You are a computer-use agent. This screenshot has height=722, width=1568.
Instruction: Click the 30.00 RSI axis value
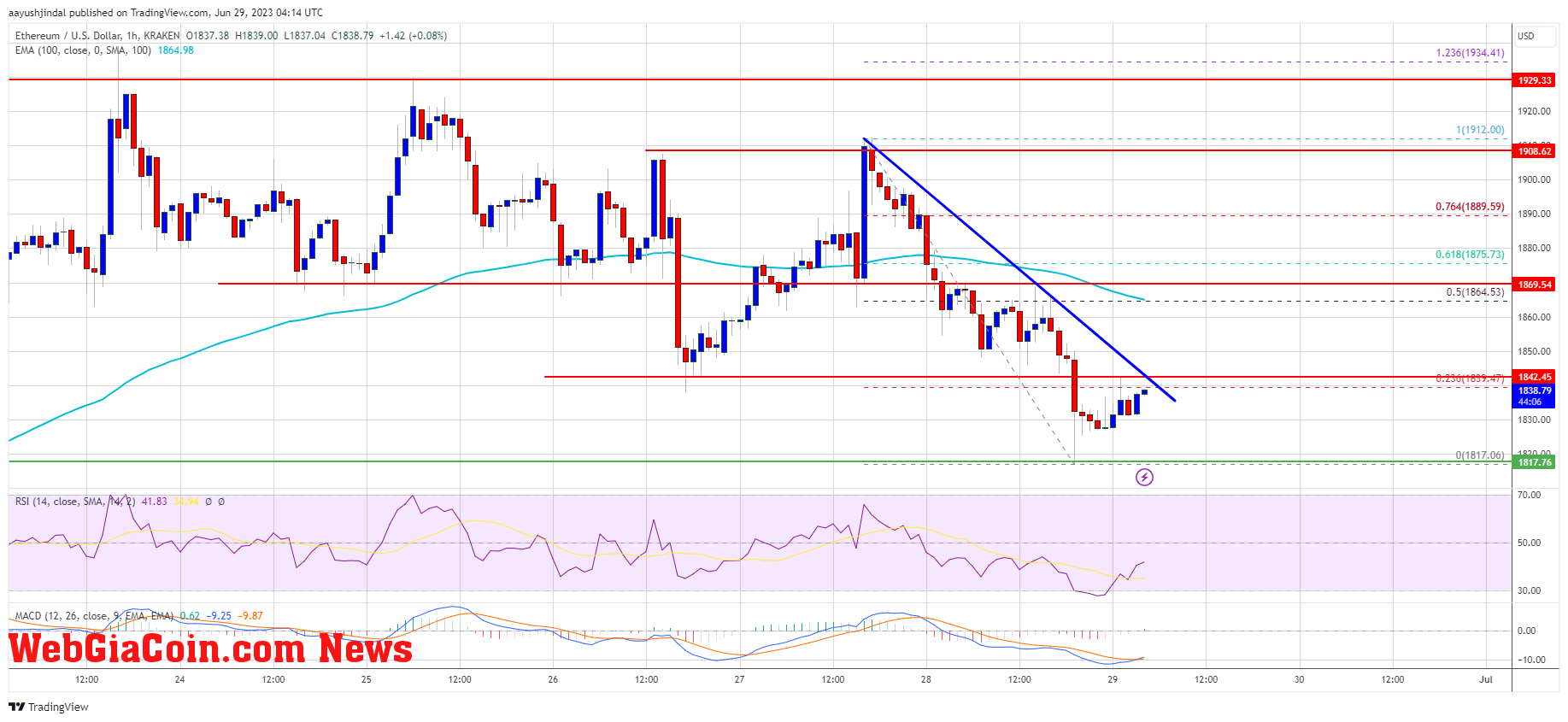point(1529,590)
